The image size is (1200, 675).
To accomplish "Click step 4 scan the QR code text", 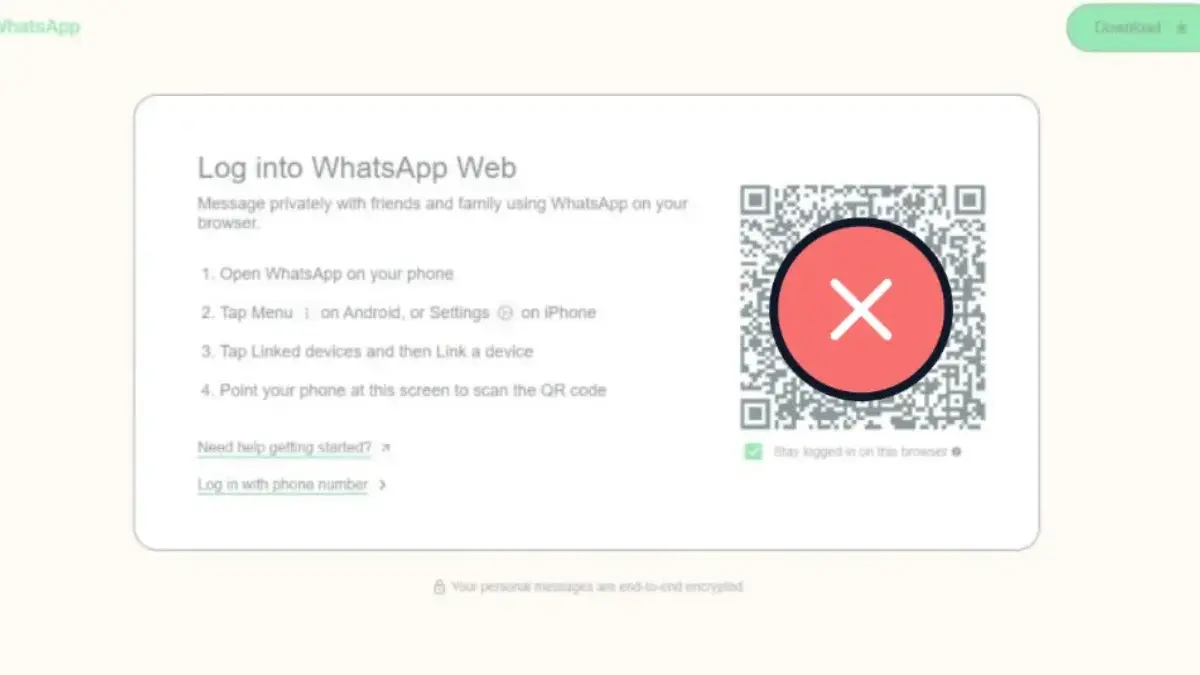I will click(x=413, y=390).
